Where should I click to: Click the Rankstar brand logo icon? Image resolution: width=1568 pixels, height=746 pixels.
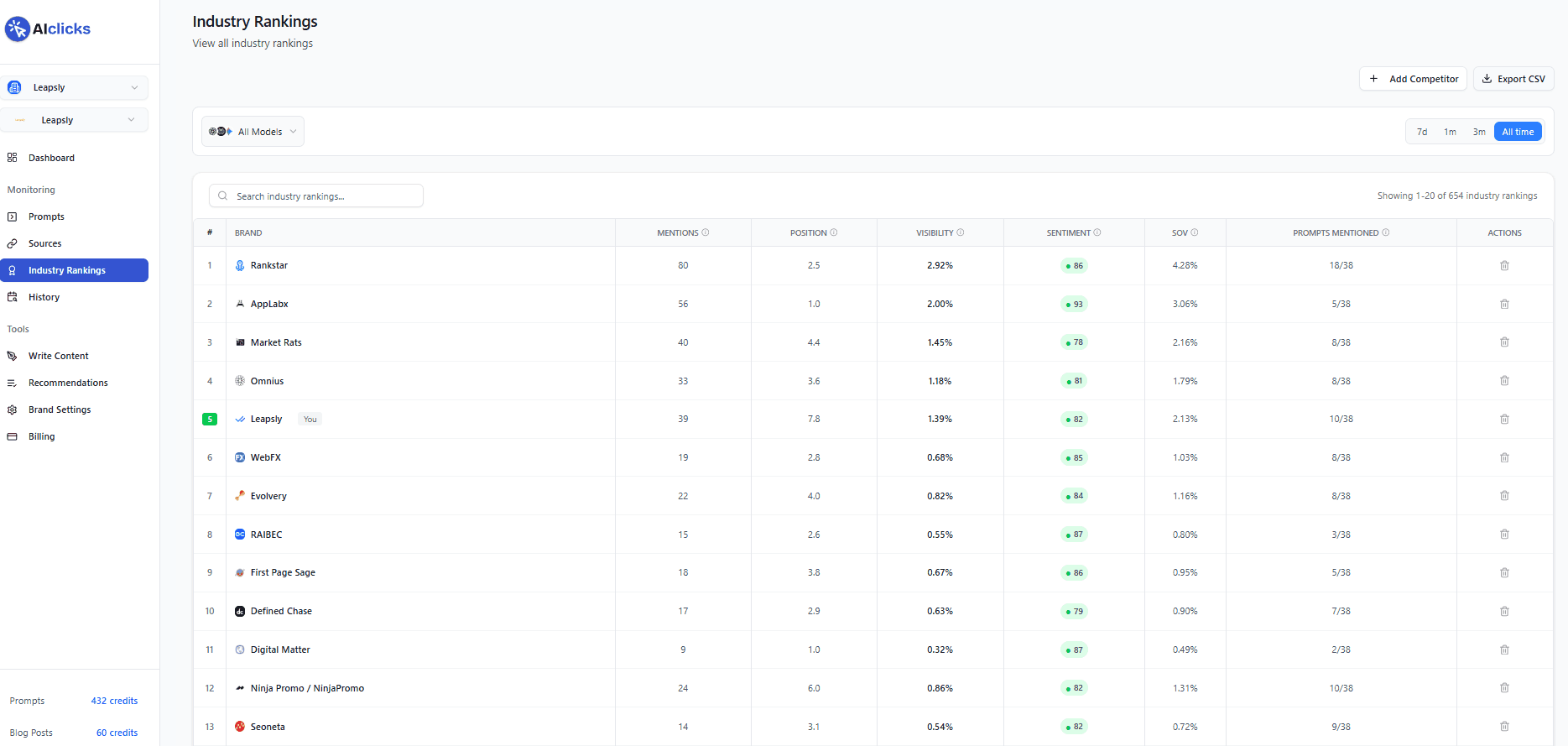[240, 265]
